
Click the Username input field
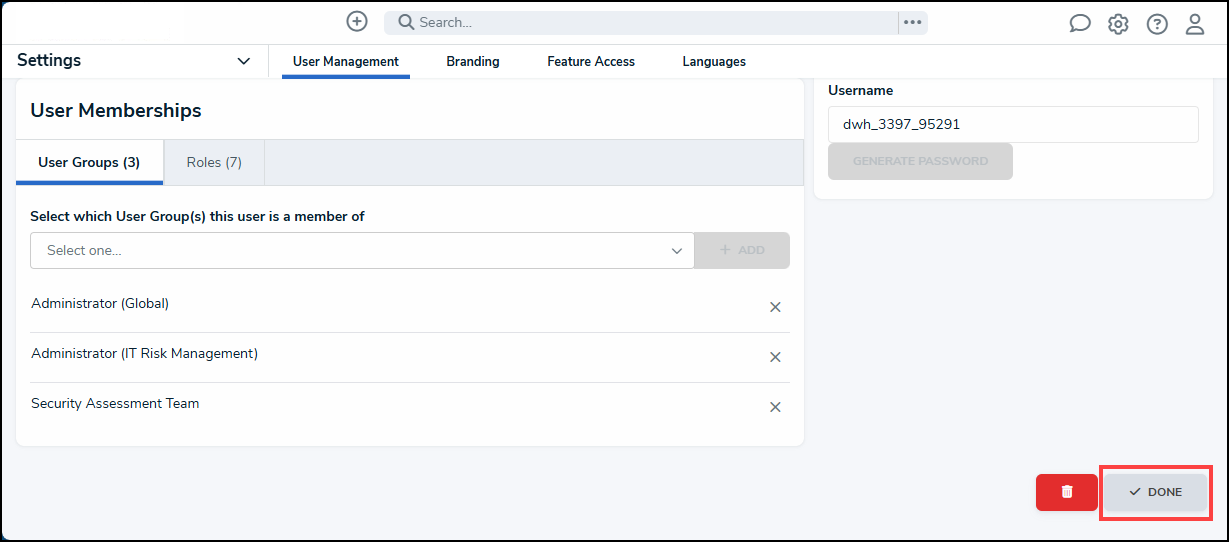[1013, 125]
